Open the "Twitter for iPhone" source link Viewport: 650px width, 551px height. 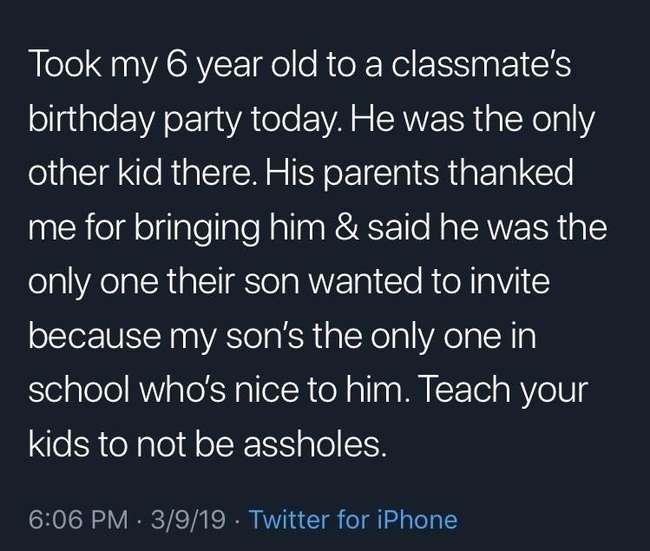coord(353,519)
